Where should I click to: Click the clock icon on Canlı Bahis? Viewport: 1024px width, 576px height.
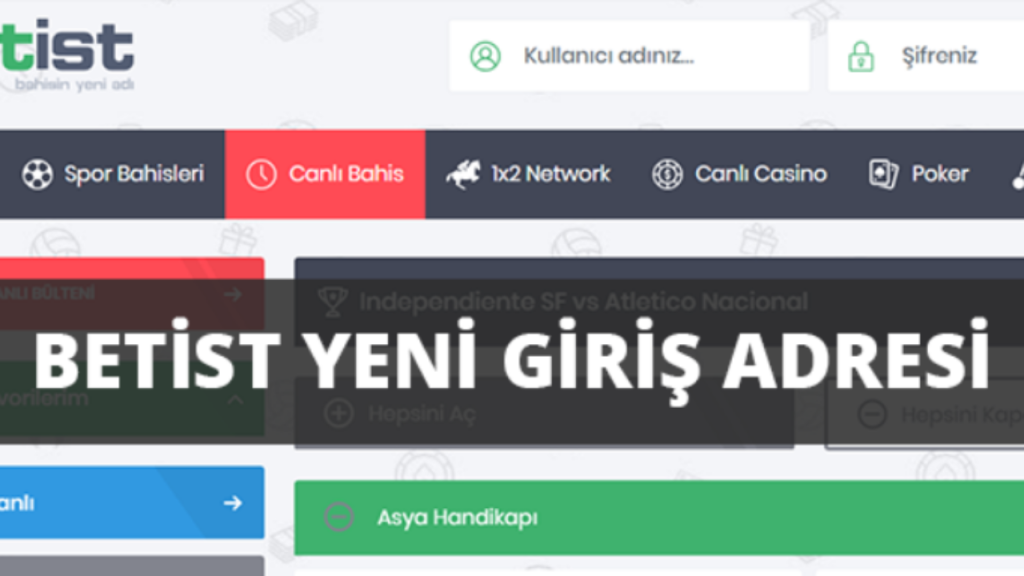(x=261, y=174)
